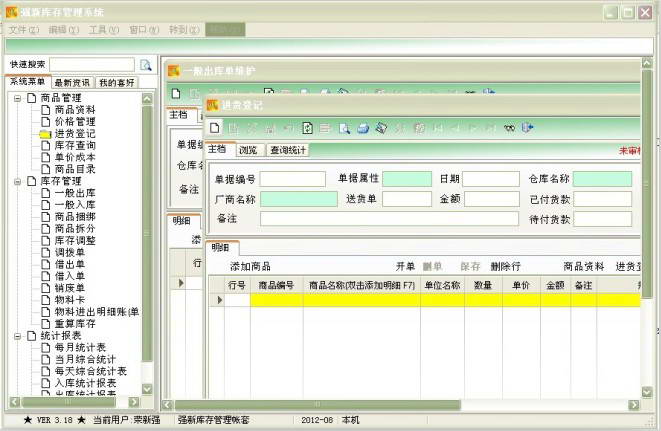Open 一般入库 tree item
The image size is (661, 431).
75,205
